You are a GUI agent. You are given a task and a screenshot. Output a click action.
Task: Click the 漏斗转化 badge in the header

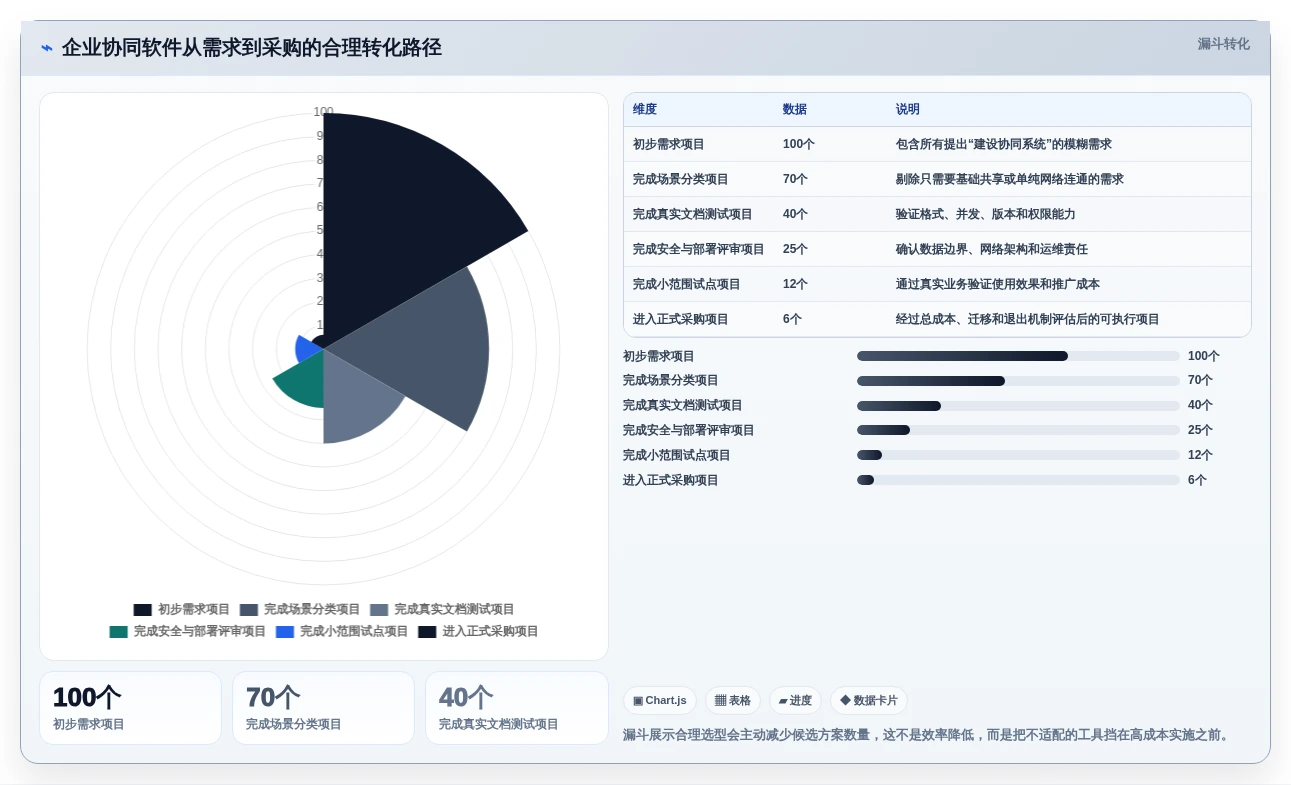point(1223,44)
